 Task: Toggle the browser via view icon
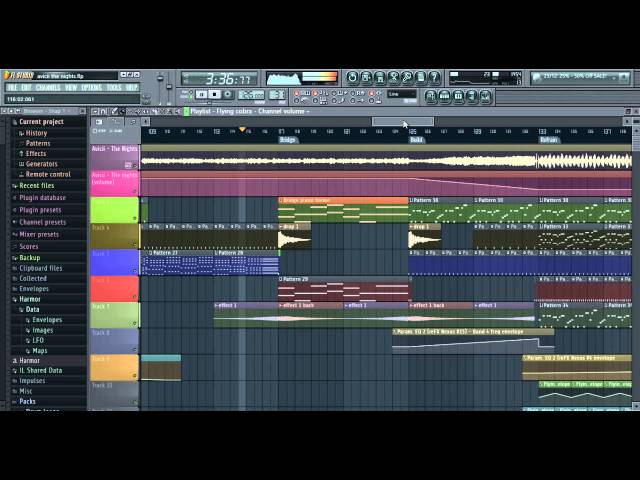(472, 97)
